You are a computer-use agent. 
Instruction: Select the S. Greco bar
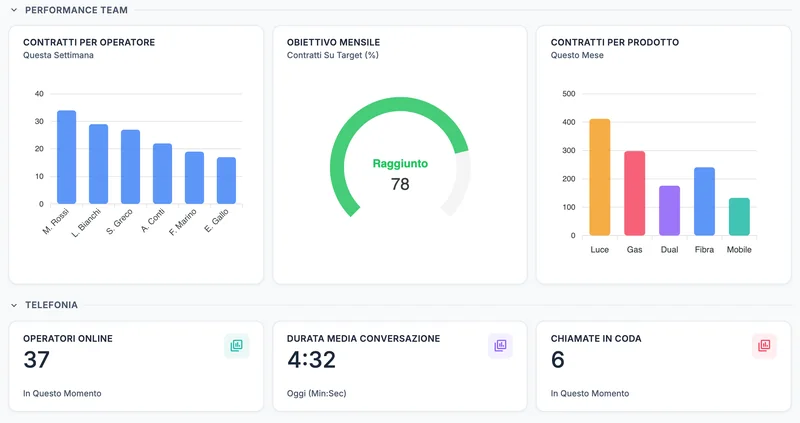(x=131, y=167)
